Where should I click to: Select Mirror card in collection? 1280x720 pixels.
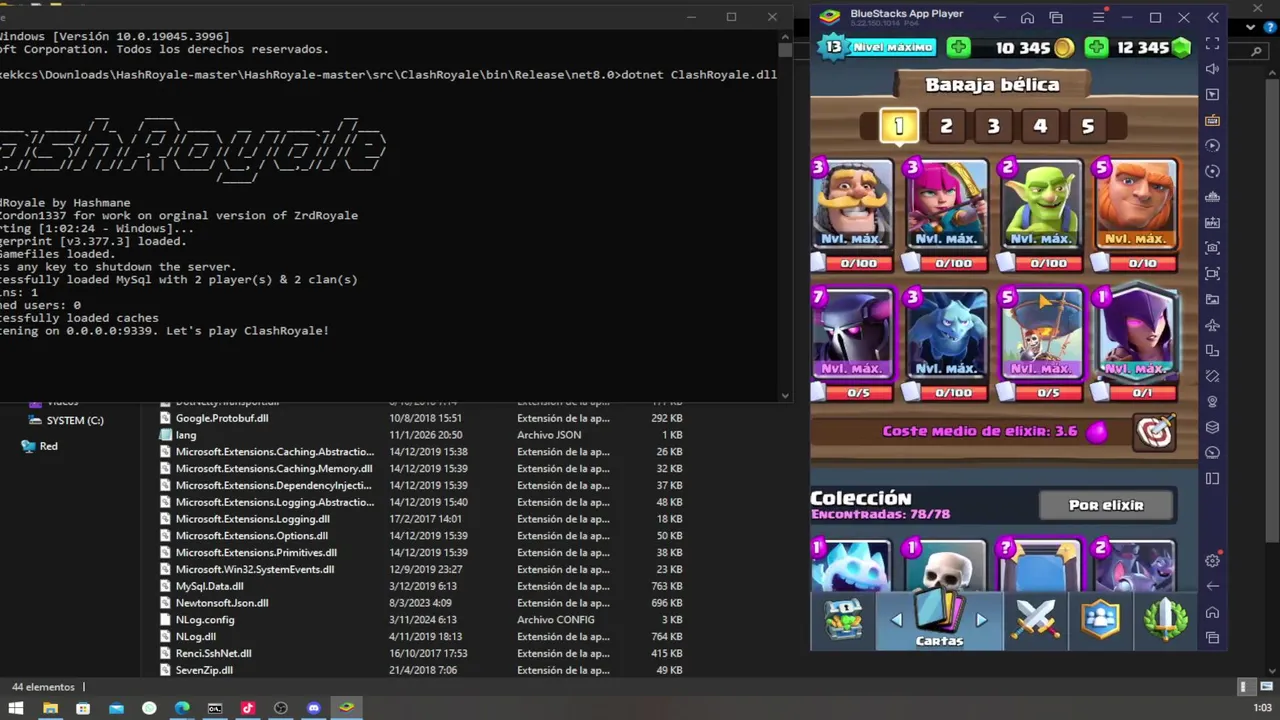[1041, 565]
